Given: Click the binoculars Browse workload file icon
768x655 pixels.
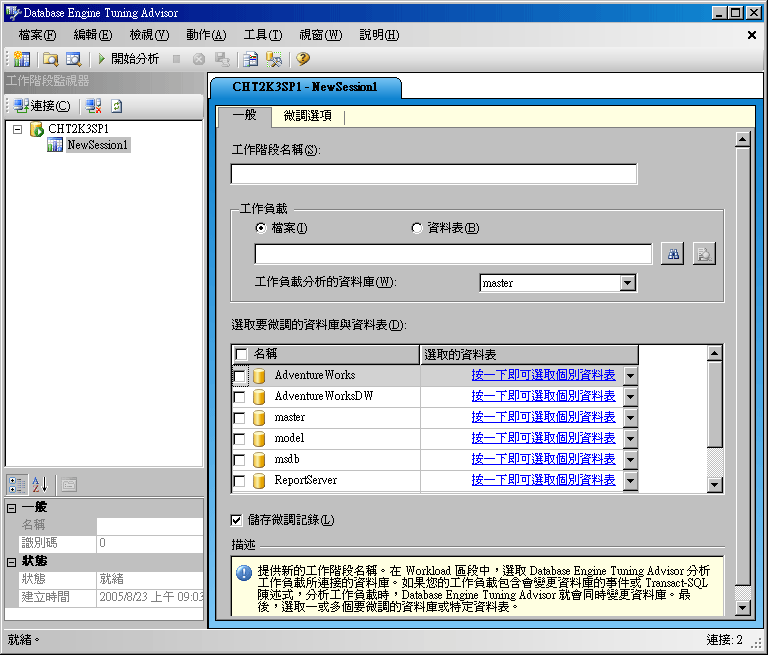Looking at the screenshot, I should 673,254.
